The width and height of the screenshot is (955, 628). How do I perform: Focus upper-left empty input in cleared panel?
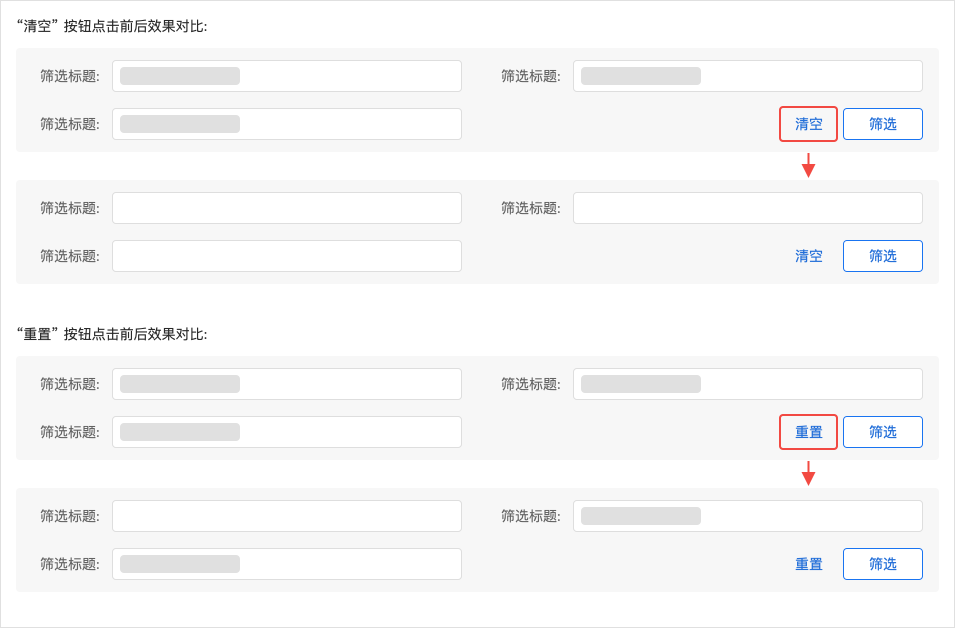286,208
